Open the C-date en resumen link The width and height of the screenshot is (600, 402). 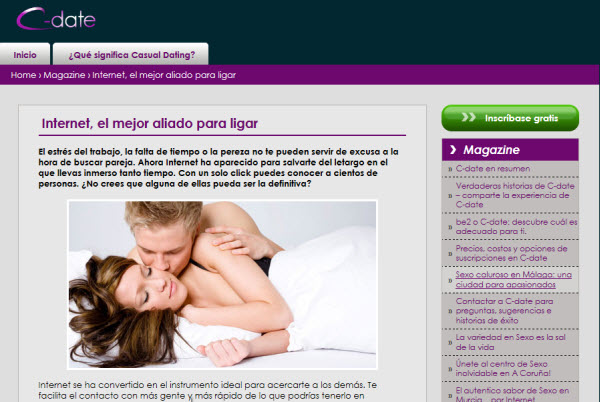point(492,169)
